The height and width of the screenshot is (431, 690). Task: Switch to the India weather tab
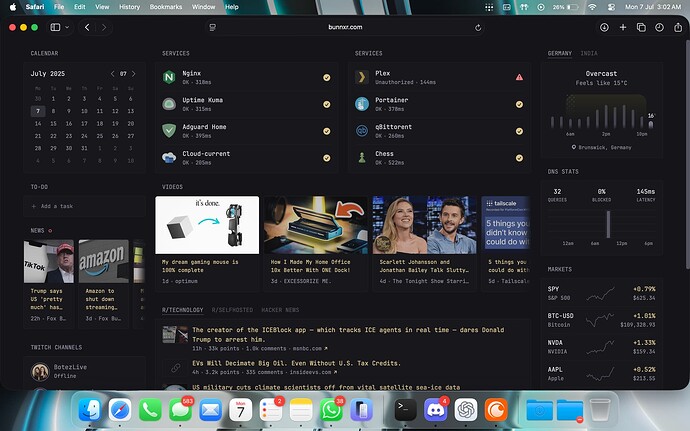click(x=590, y=52)
